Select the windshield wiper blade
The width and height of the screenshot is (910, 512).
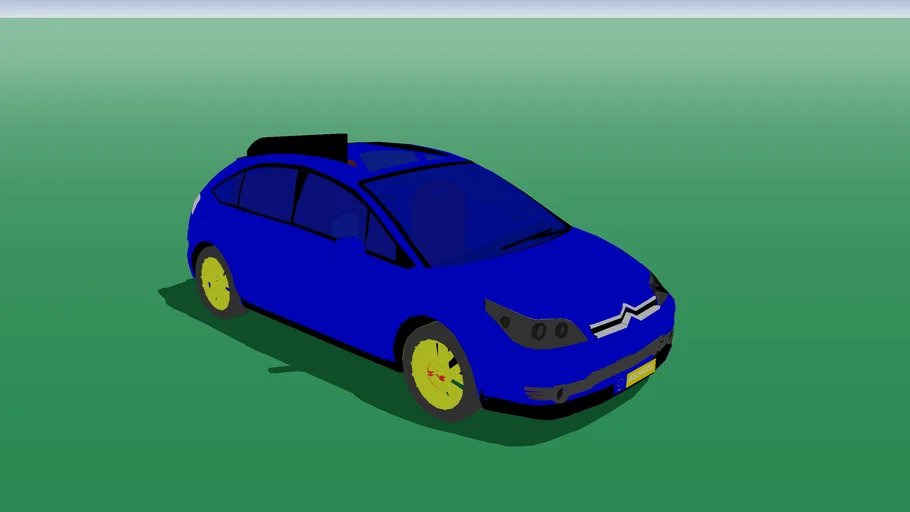pos(535,238)
